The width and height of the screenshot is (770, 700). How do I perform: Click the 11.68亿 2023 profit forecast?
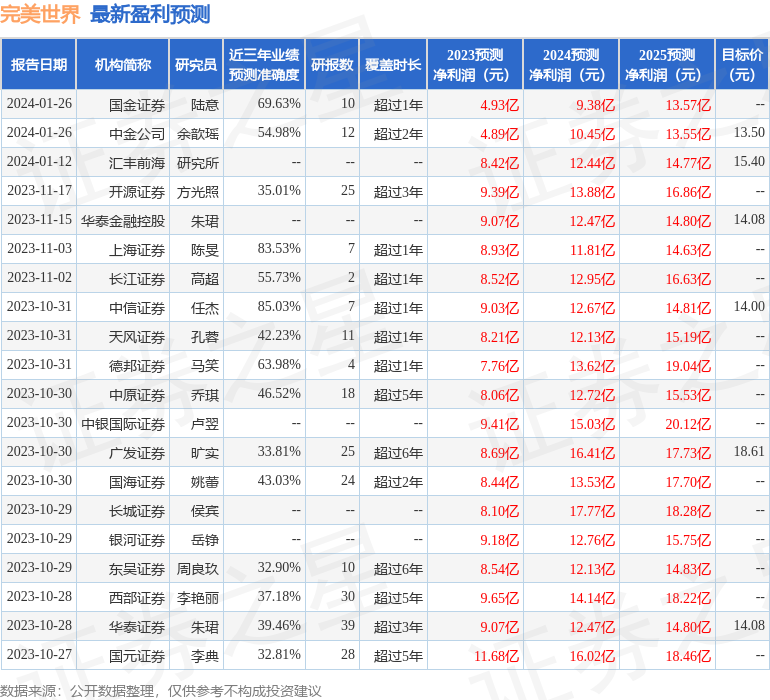[x=496, y=656]
